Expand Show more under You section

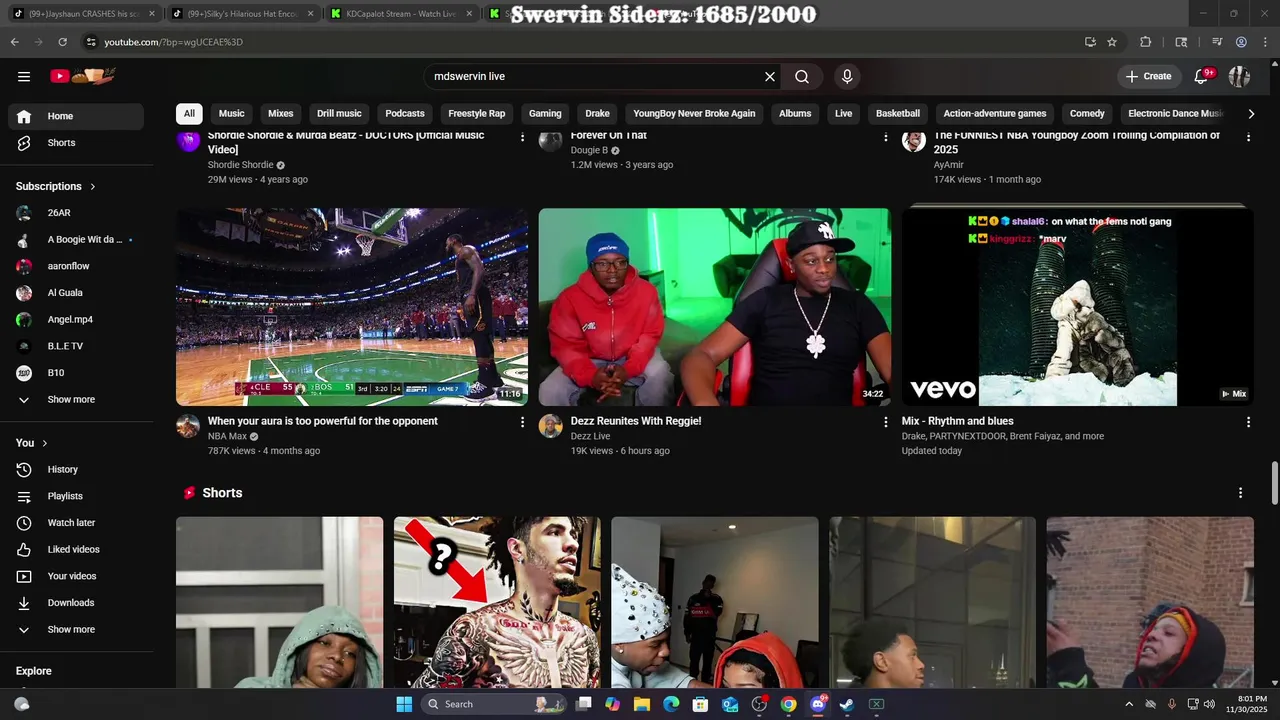point(76,630)
